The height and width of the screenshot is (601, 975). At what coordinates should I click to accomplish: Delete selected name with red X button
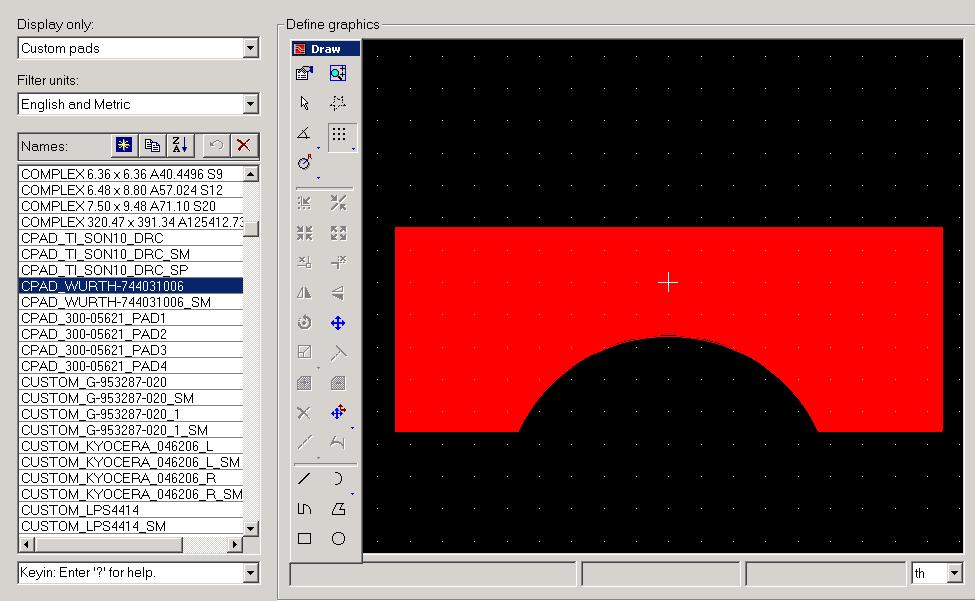click(x=244, y=145)
